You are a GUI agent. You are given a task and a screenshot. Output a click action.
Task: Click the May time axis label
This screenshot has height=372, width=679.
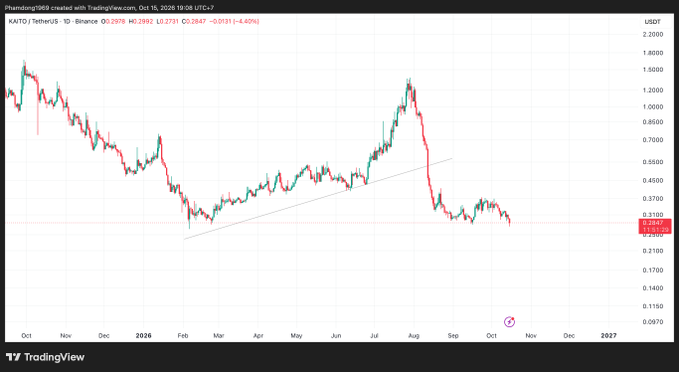point(296,336)
